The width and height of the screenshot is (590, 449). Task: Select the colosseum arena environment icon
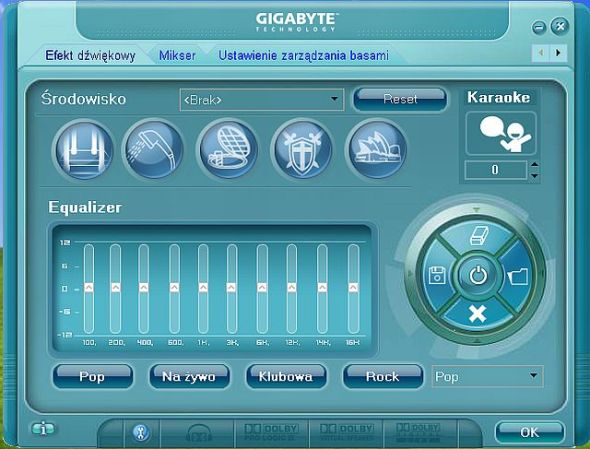(x=229, y=150)
